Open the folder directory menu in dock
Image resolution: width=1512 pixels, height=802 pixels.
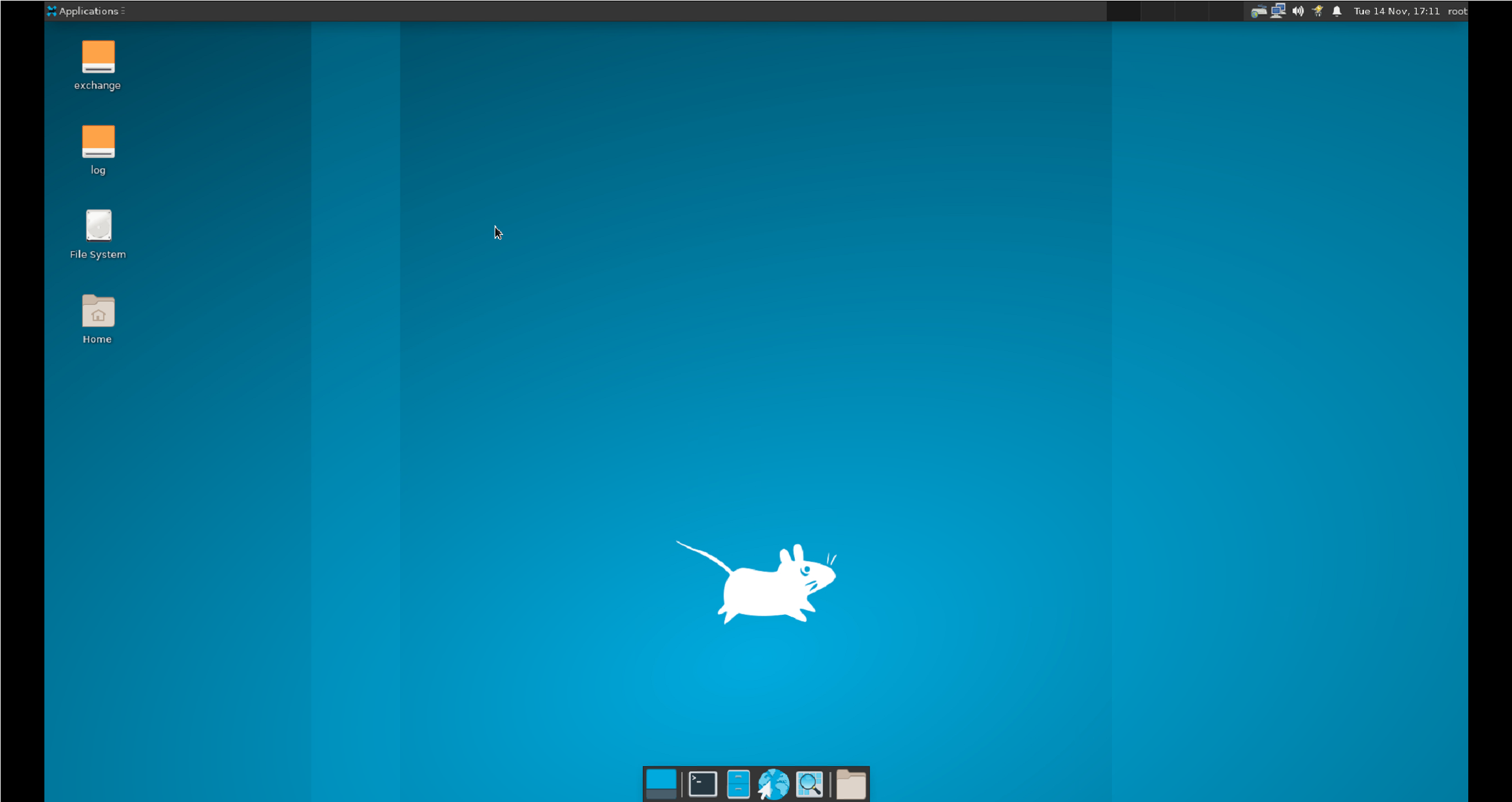click(x=851, y=784)
